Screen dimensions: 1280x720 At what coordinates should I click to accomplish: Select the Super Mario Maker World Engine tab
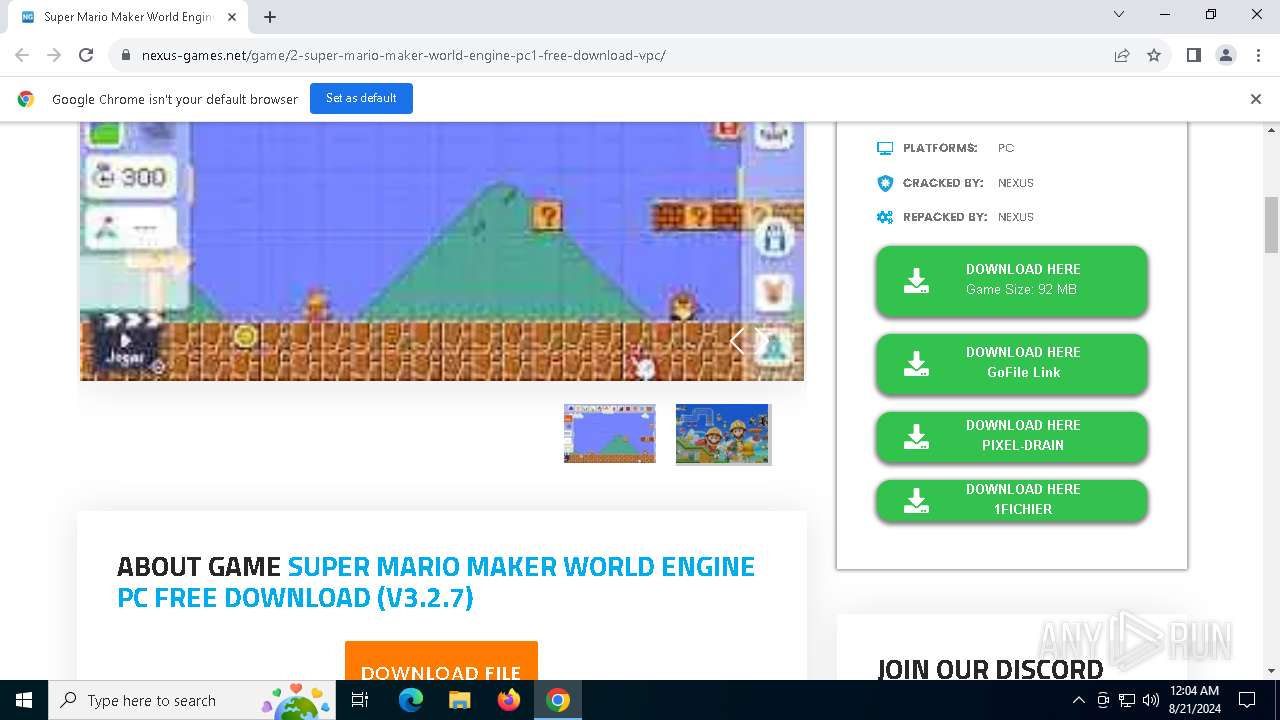pos(126,17)
